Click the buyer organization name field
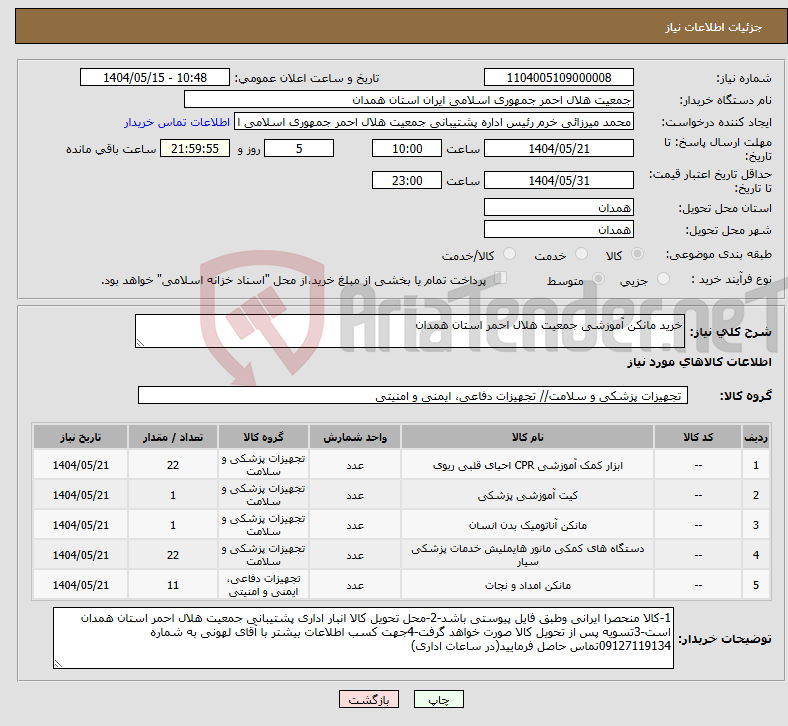Image resolution: width=788 pixels, height=726 pixels. (x=409, y=99)
